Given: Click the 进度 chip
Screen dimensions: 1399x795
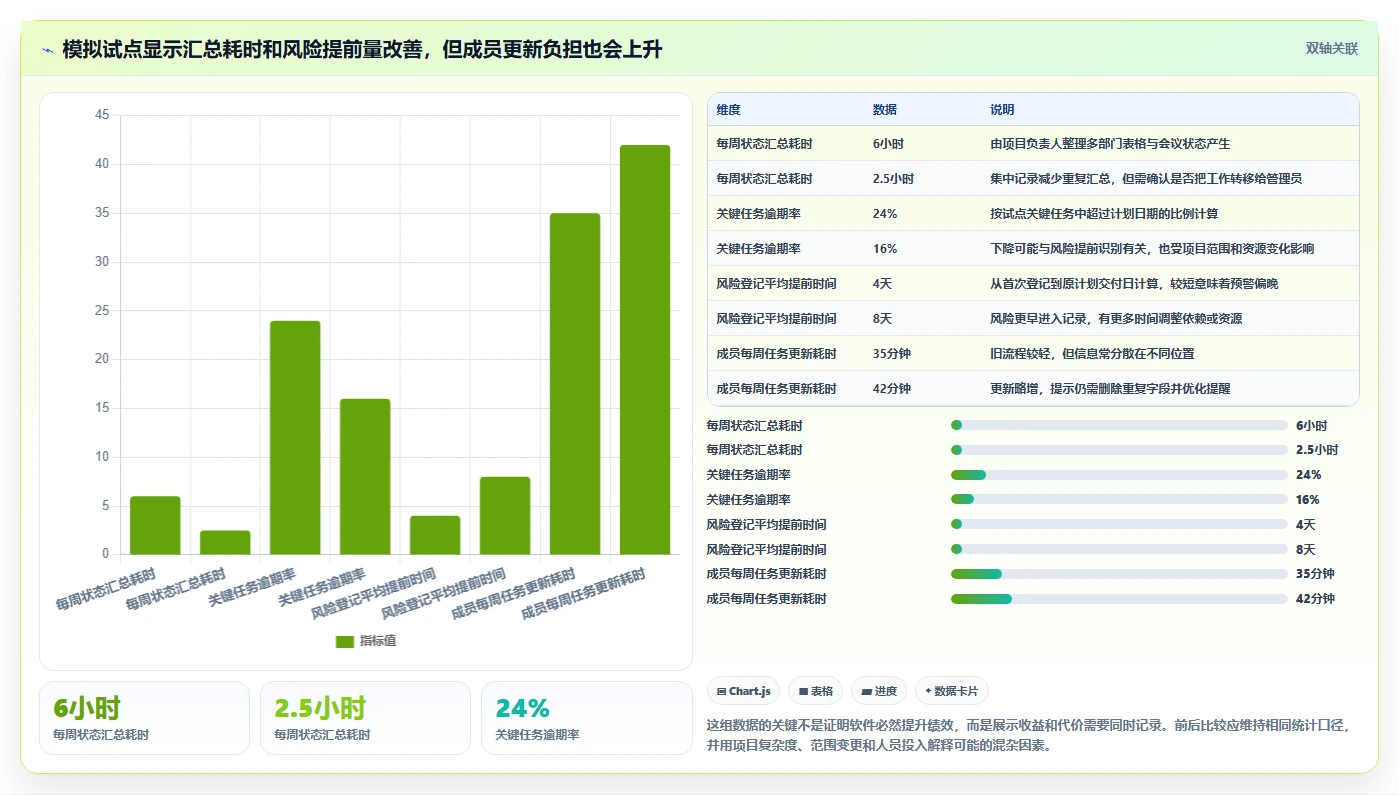Looking at the screenshot, I should click(879, 691).
